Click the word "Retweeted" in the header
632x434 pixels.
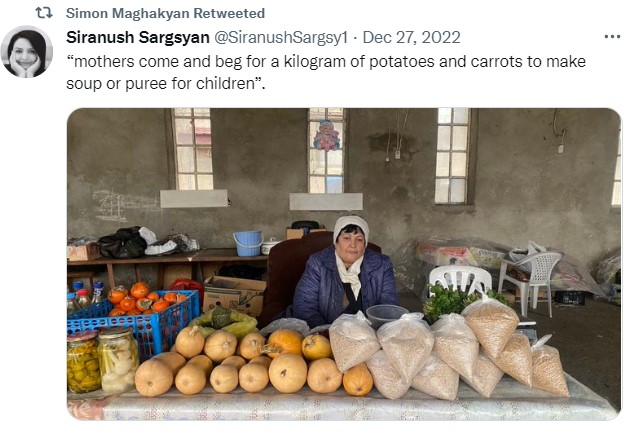pos(230,13)
